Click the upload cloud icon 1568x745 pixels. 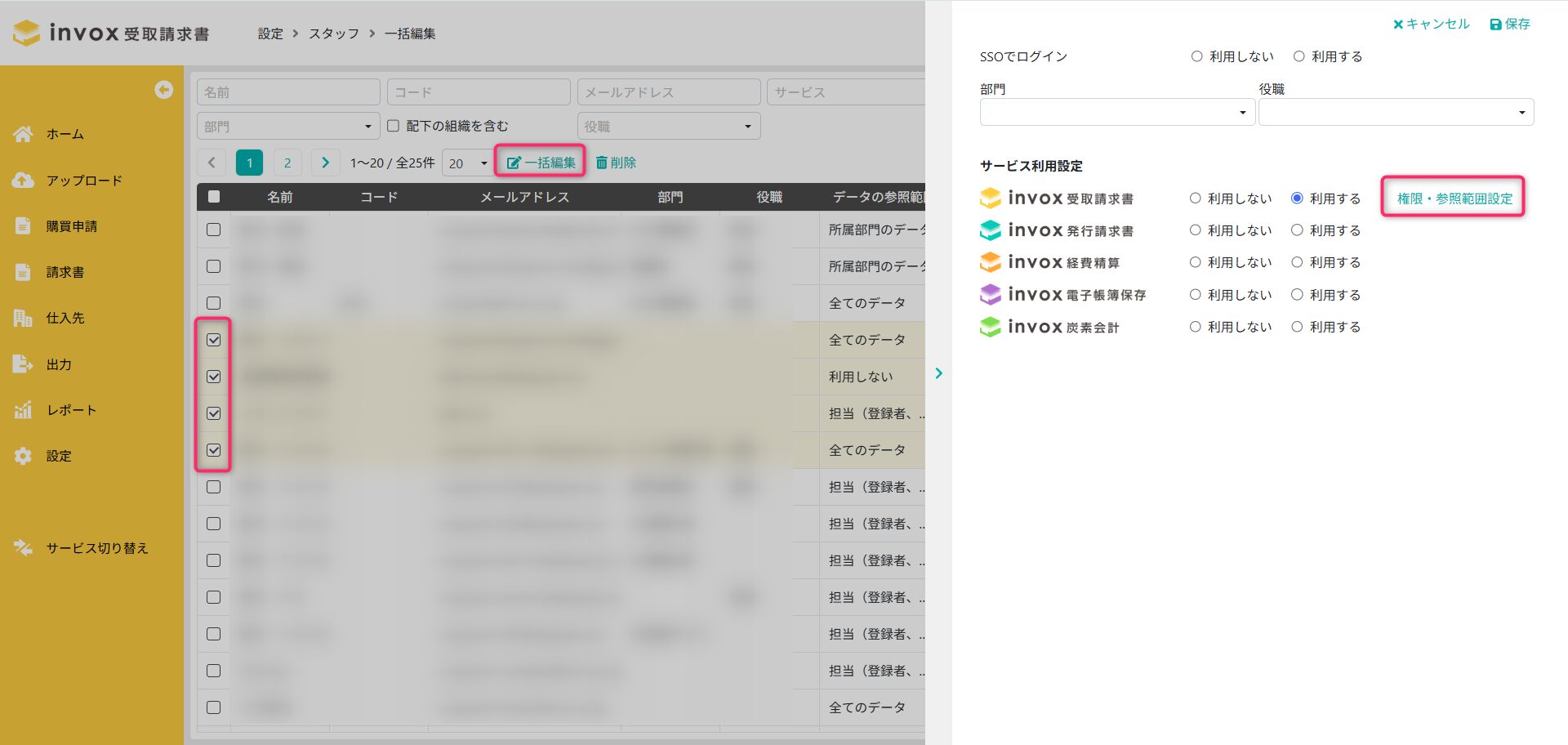pos(23,181)
